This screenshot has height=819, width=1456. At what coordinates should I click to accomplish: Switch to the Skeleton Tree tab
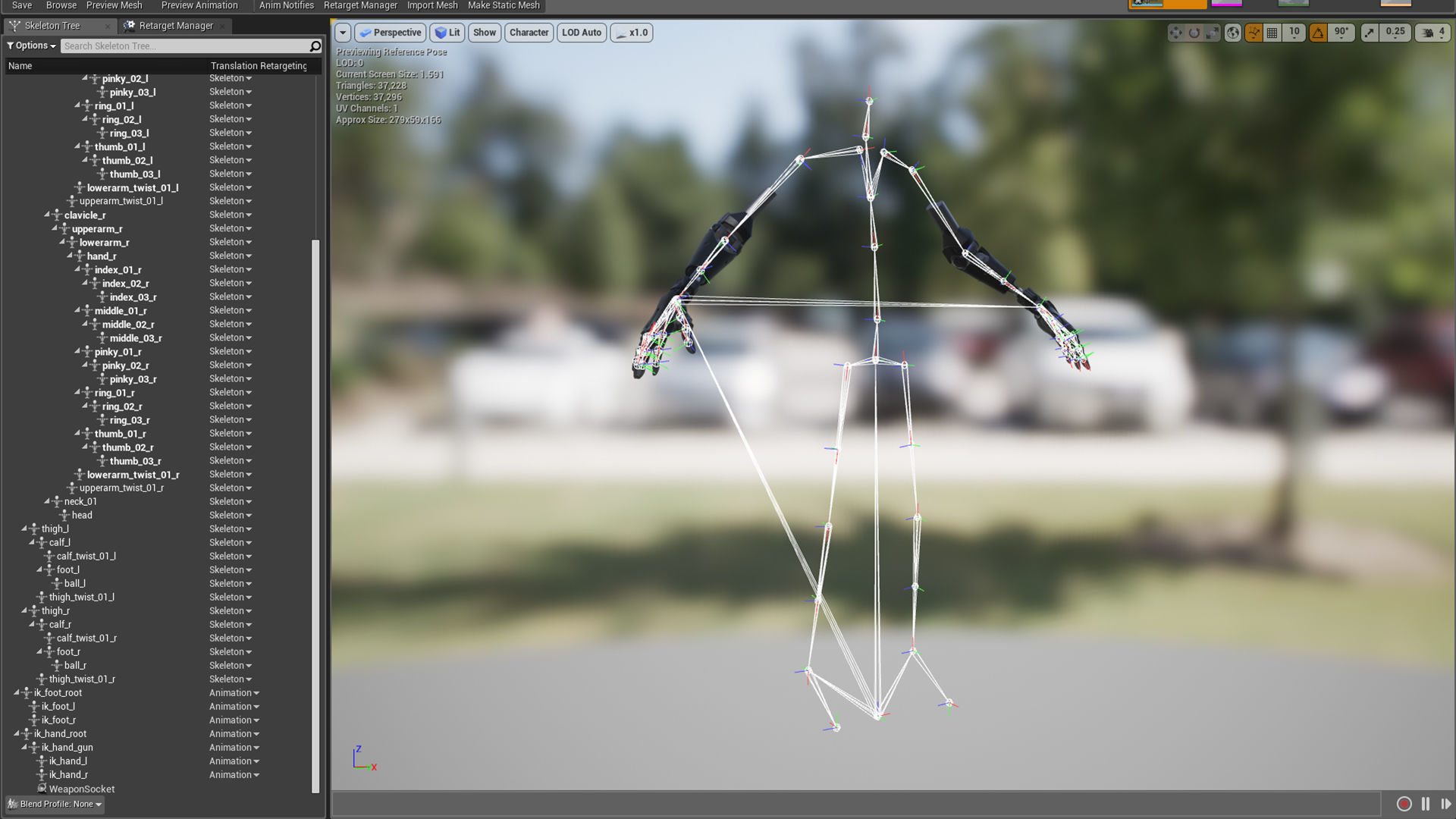(52, 26)
